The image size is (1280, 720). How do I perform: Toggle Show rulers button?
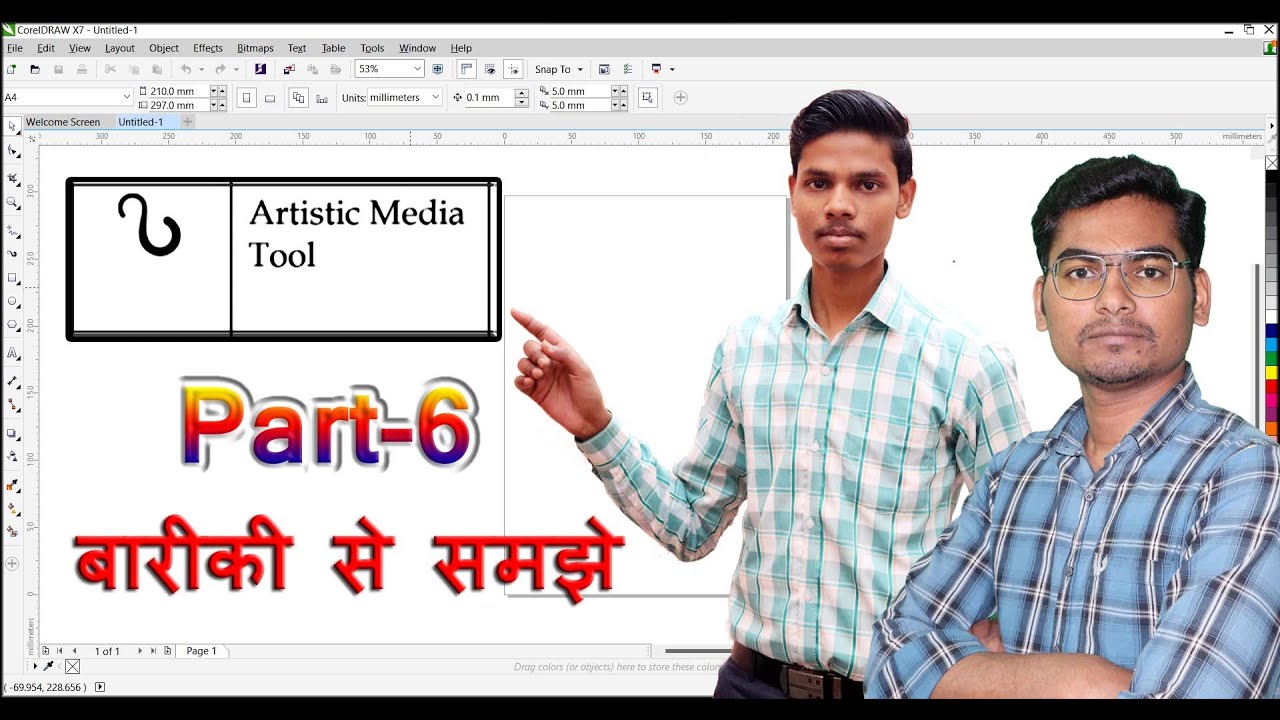[x=466, y=69]
